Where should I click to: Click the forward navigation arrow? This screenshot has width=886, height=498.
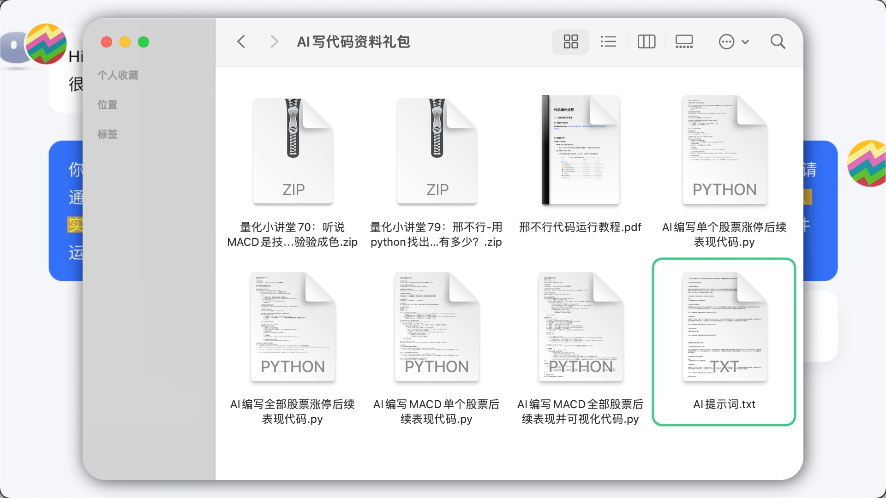(273, 42)
